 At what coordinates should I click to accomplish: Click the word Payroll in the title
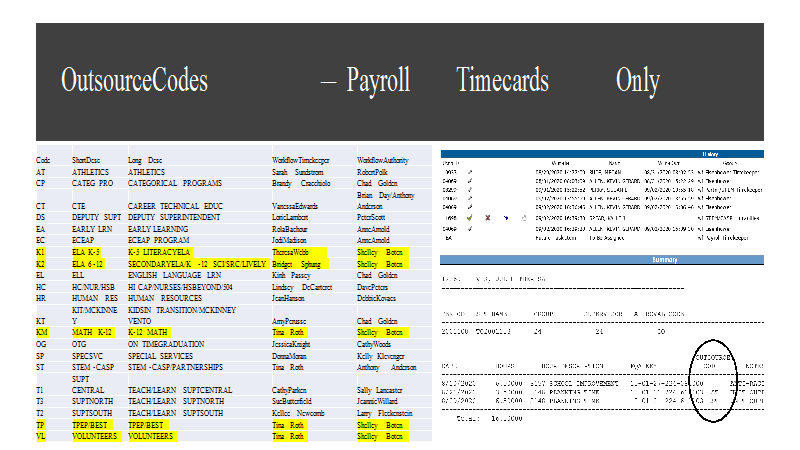pos(378,81)
